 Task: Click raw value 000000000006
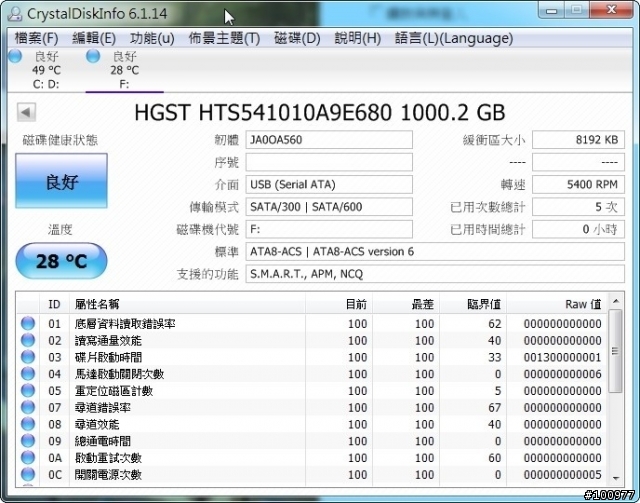pyautogui.click(x=562, y=374)
